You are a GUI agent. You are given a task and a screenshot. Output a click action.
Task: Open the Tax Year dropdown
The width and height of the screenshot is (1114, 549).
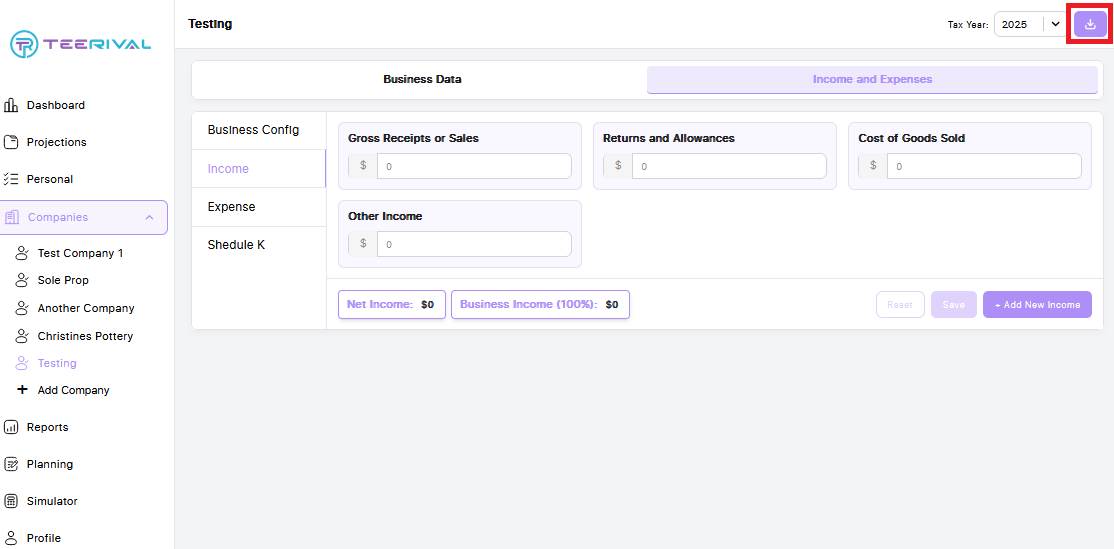1029,24
